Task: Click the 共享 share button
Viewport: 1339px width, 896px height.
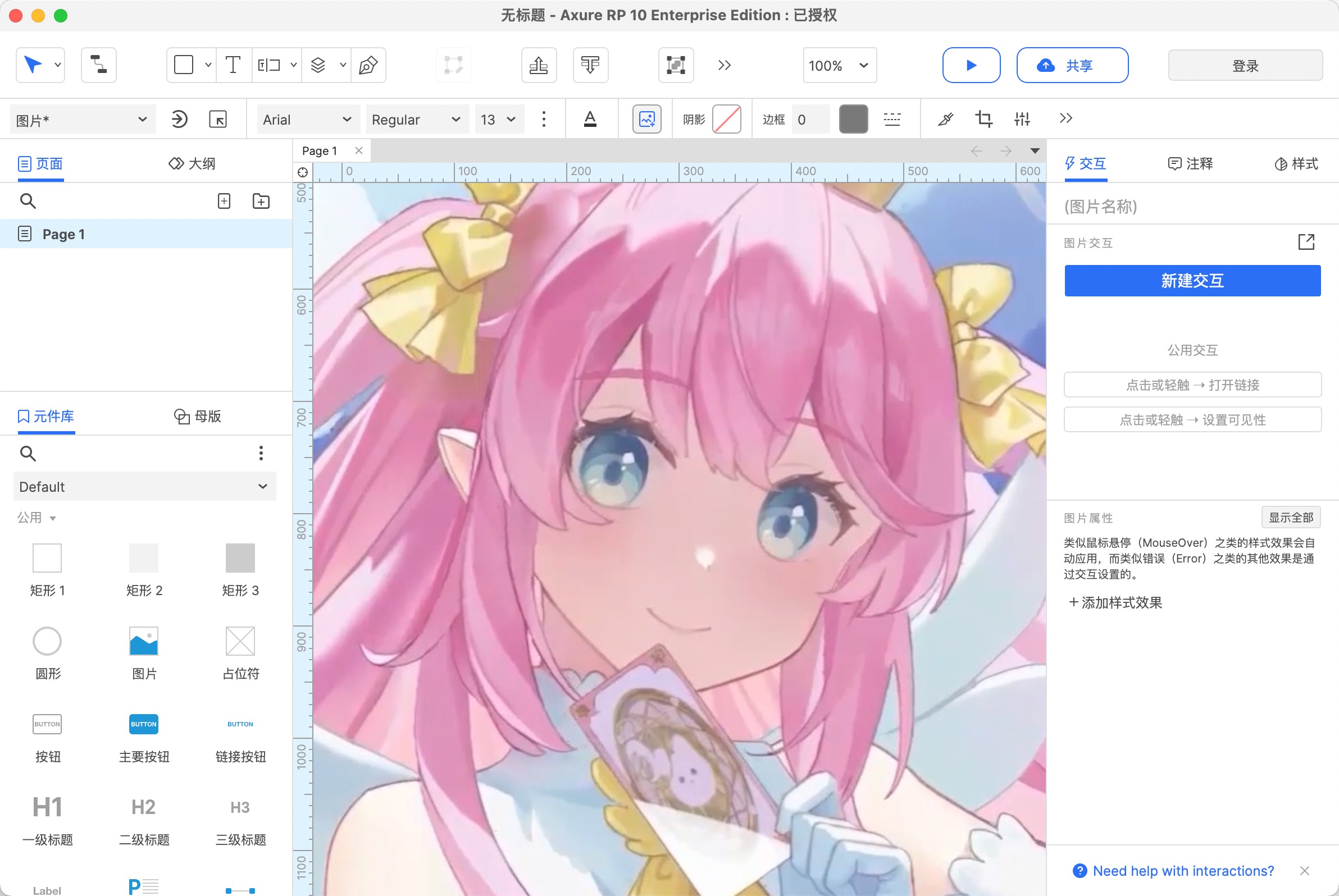Action: 1072,65
